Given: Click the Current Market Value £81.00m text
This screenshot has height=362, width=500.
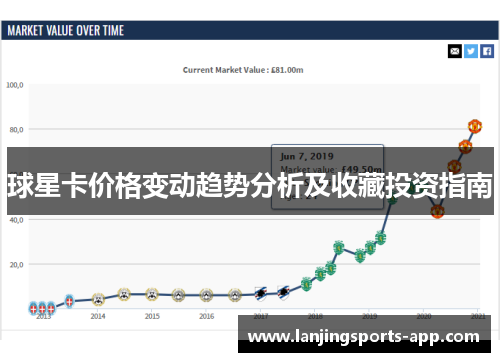Looking at the screenshot, I should pyautogui.click(x=243, y=70).
